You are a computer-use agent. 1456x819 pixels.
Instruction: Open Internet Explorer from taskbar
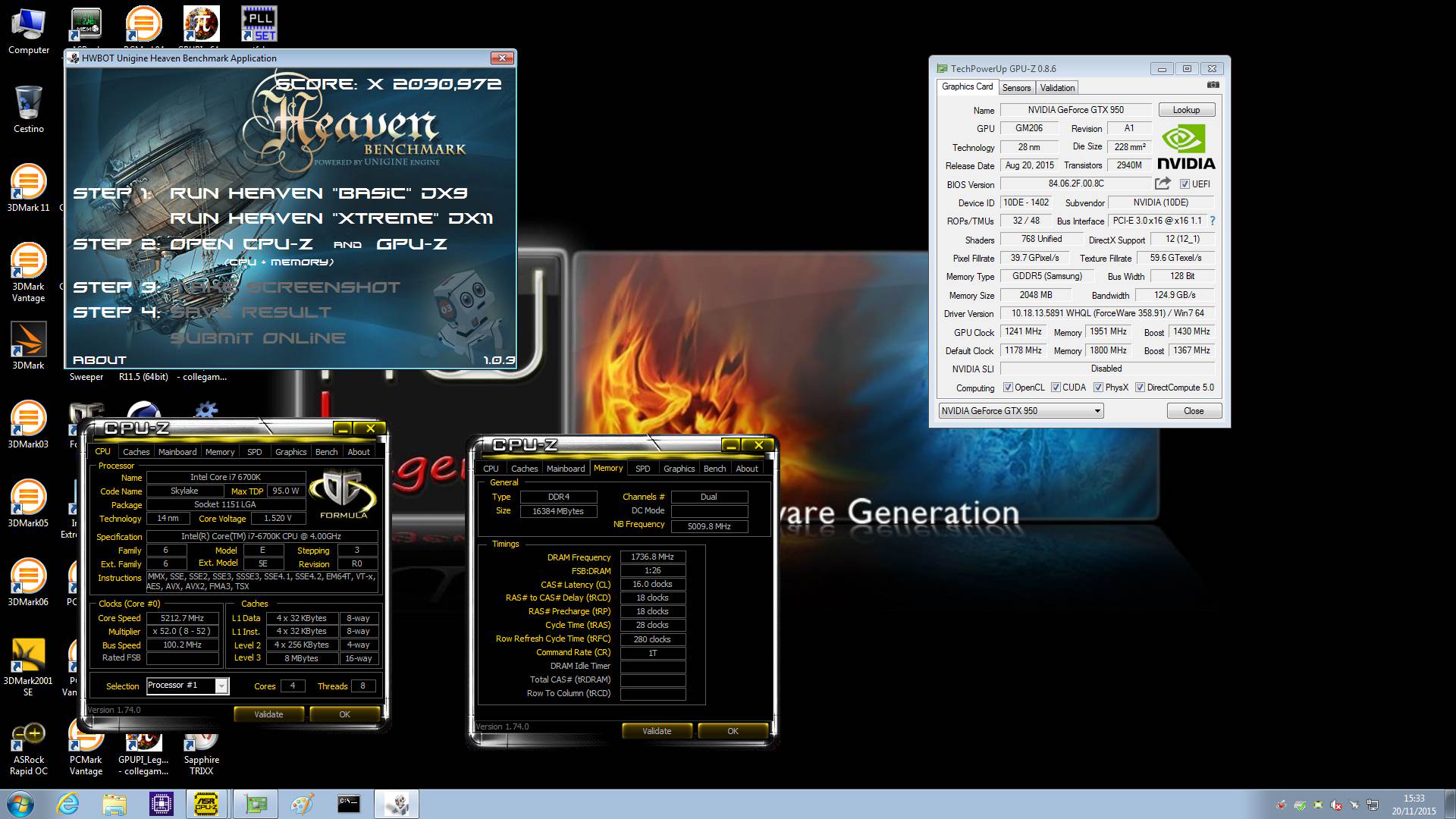point(68,804)
